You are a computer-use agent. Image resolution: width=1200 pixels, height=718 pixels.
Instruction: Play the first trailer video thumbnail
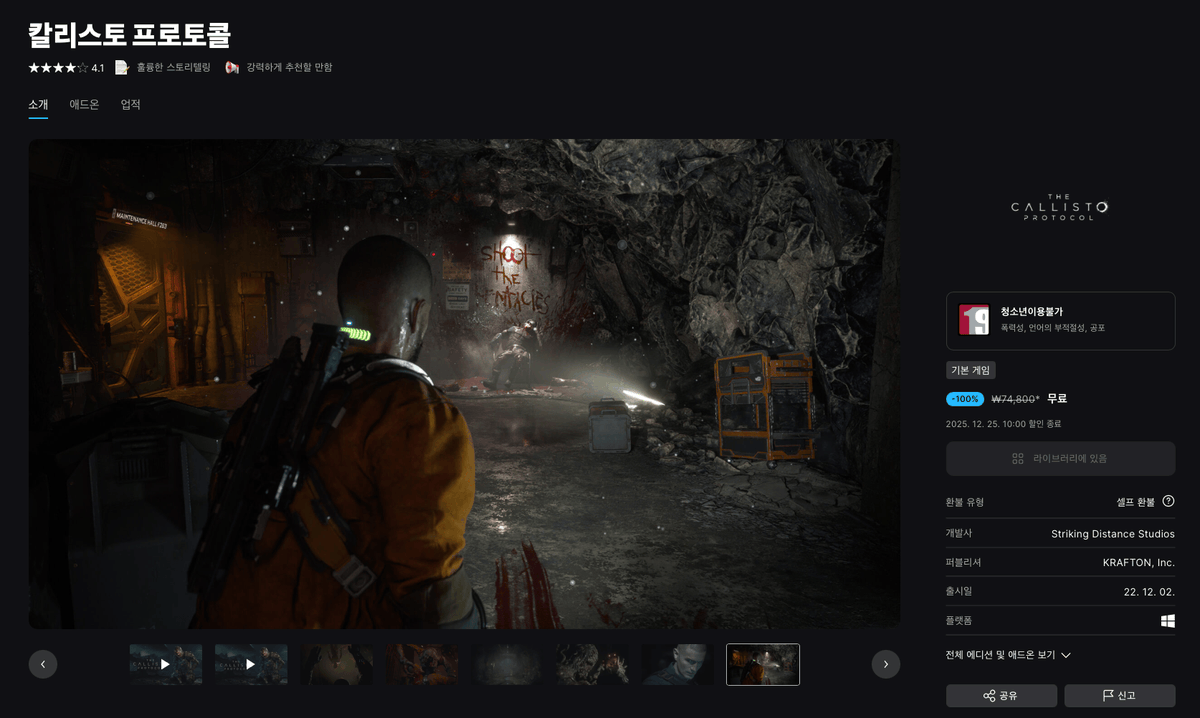[166, 664]
